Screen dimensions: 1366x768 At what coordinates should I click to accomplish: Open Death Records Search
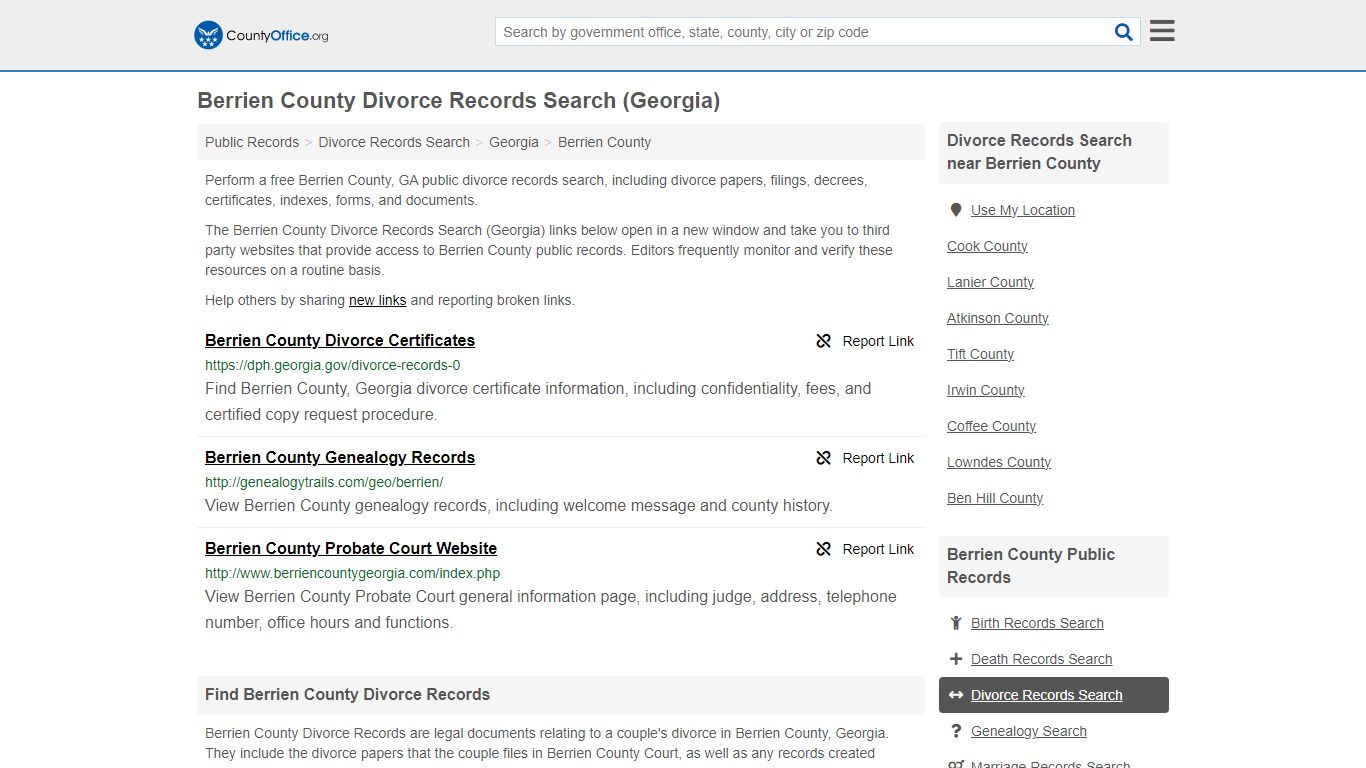(x=1041, y=659)
